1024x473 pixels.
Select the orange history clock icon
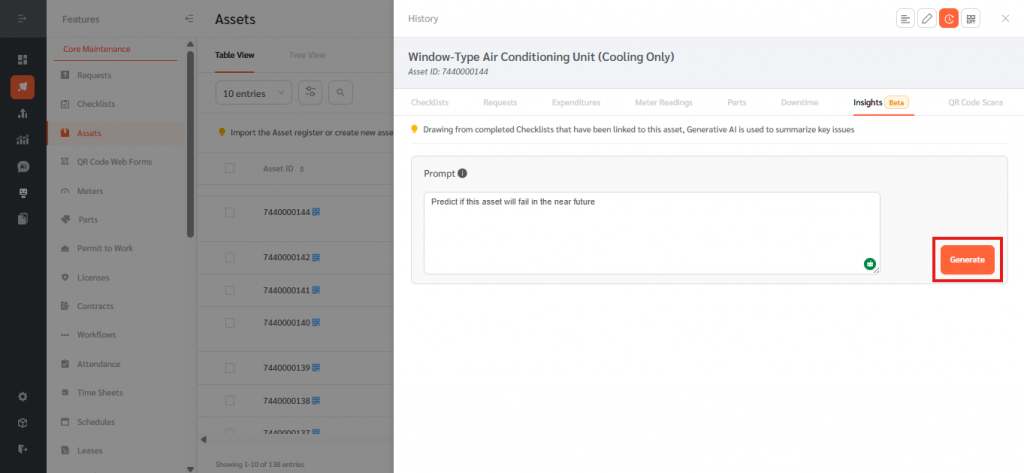tap(949, 18)
